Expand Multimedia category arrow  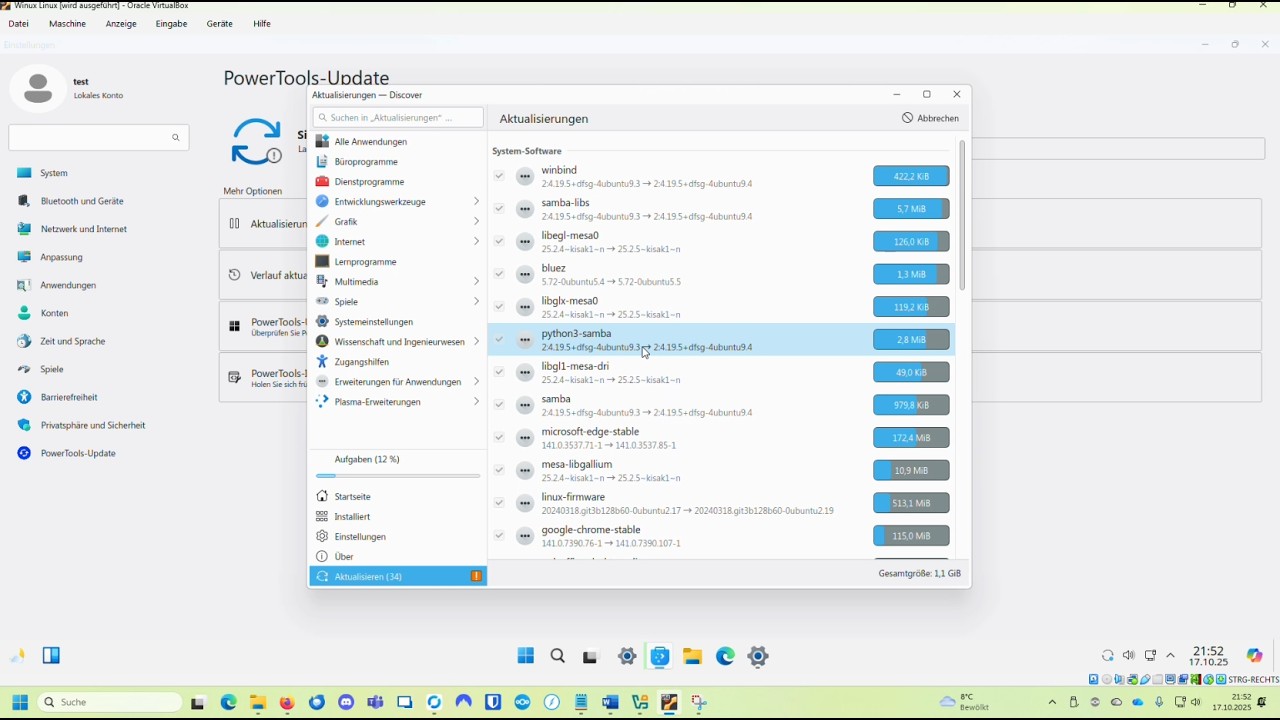tap(476, 281)
